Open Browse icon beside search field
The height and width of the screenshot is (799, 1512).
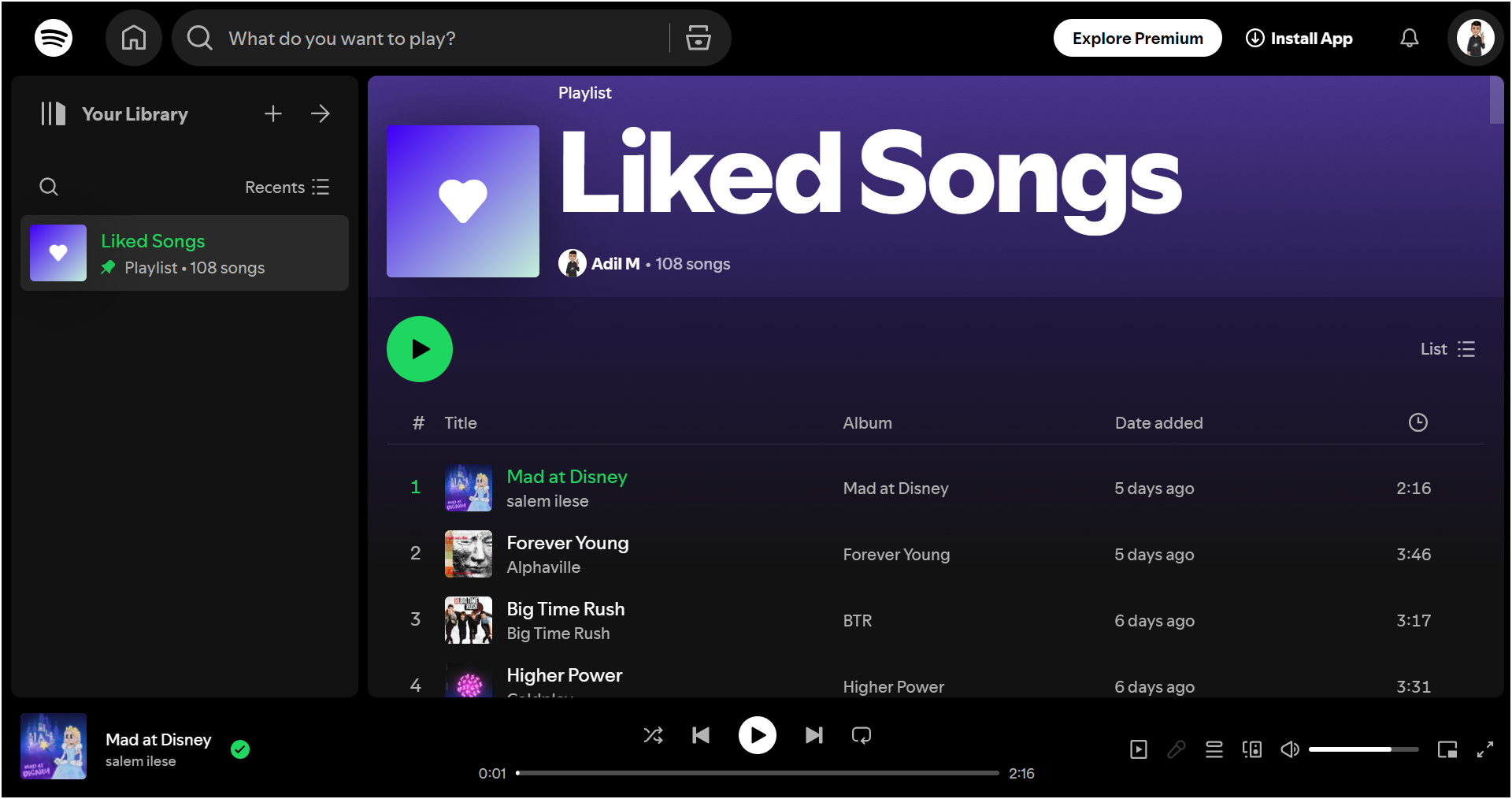[699, 38]
